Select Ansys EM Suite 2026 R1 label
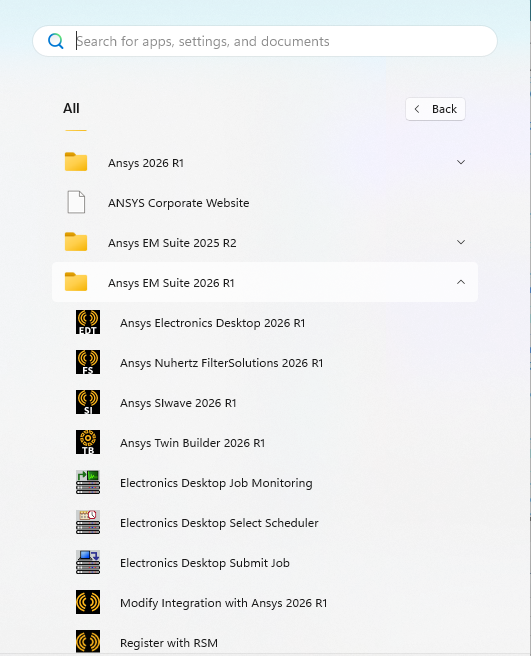531x656 pixels. pos(171,283)
